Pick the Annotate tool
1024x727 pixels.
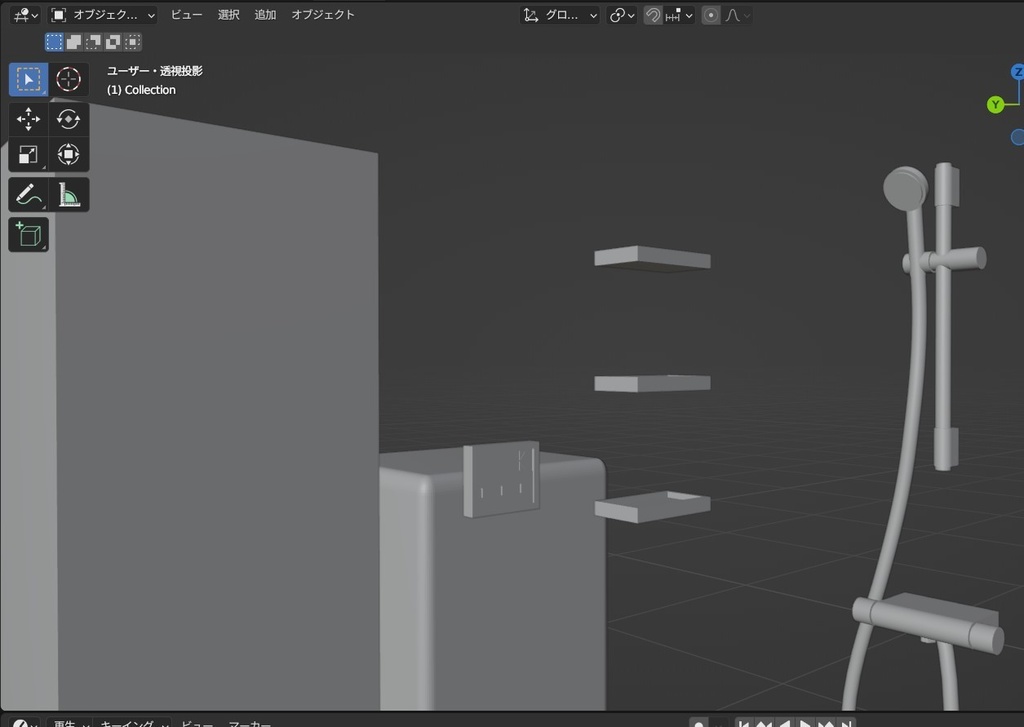27,195
